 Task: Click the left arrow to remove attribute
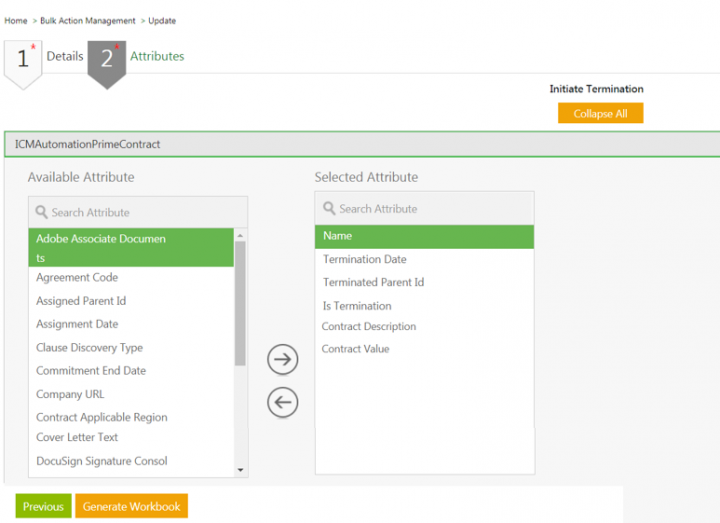[284, 402]
